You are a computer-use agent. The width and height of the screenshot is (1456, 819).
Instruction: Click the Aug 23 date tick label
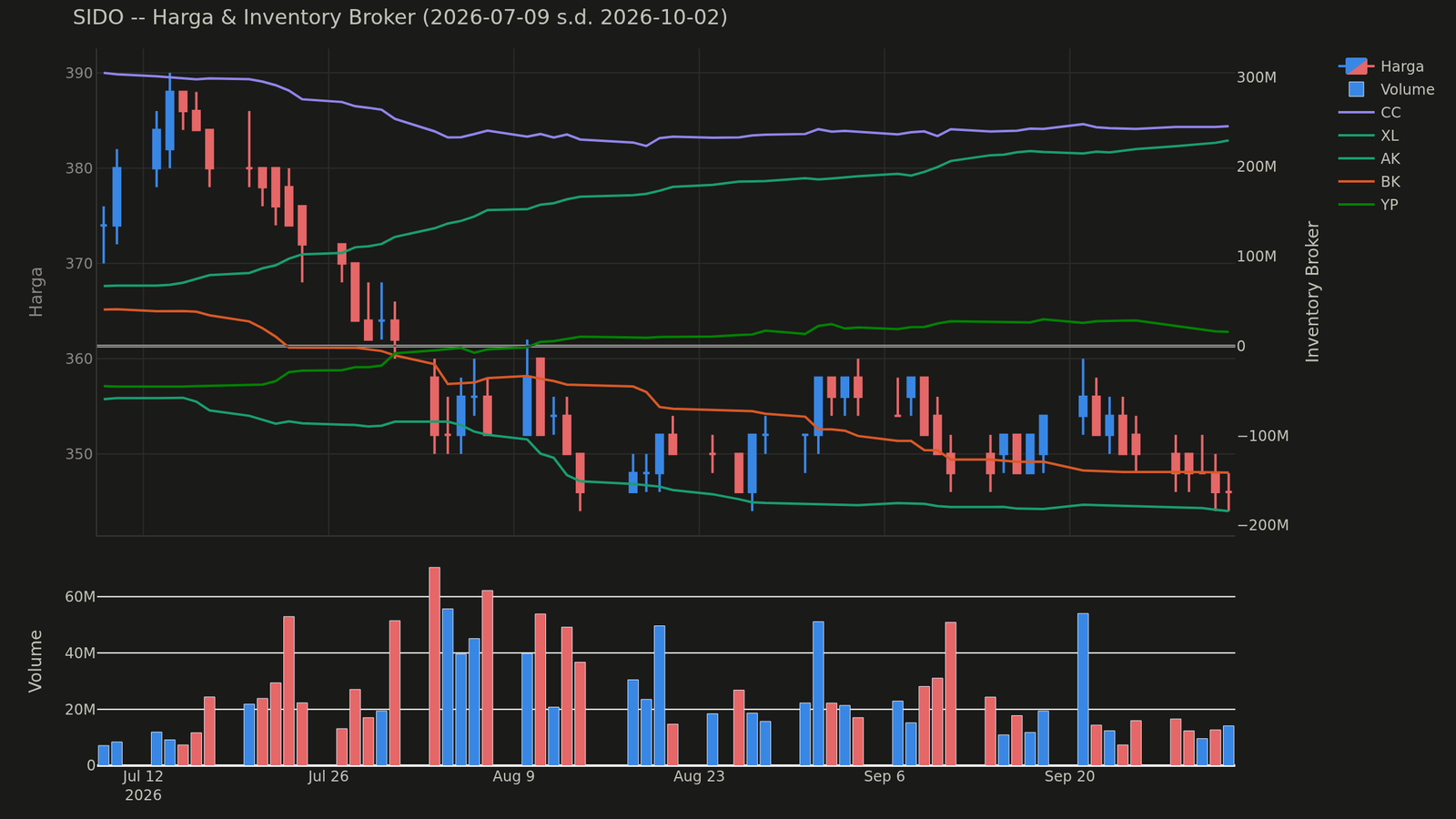tap(699, 776)
